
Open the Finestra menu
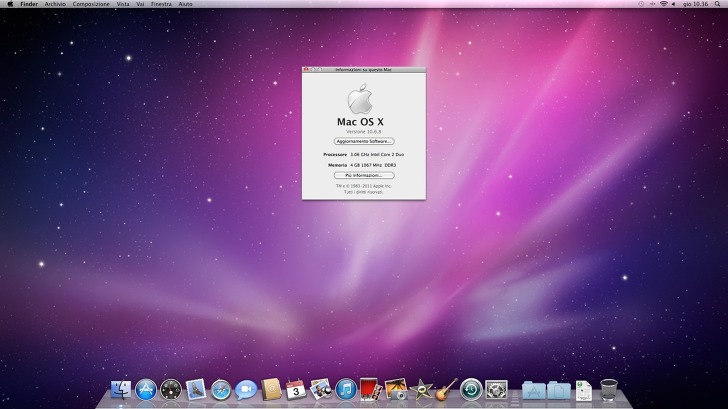pos(161,4)
